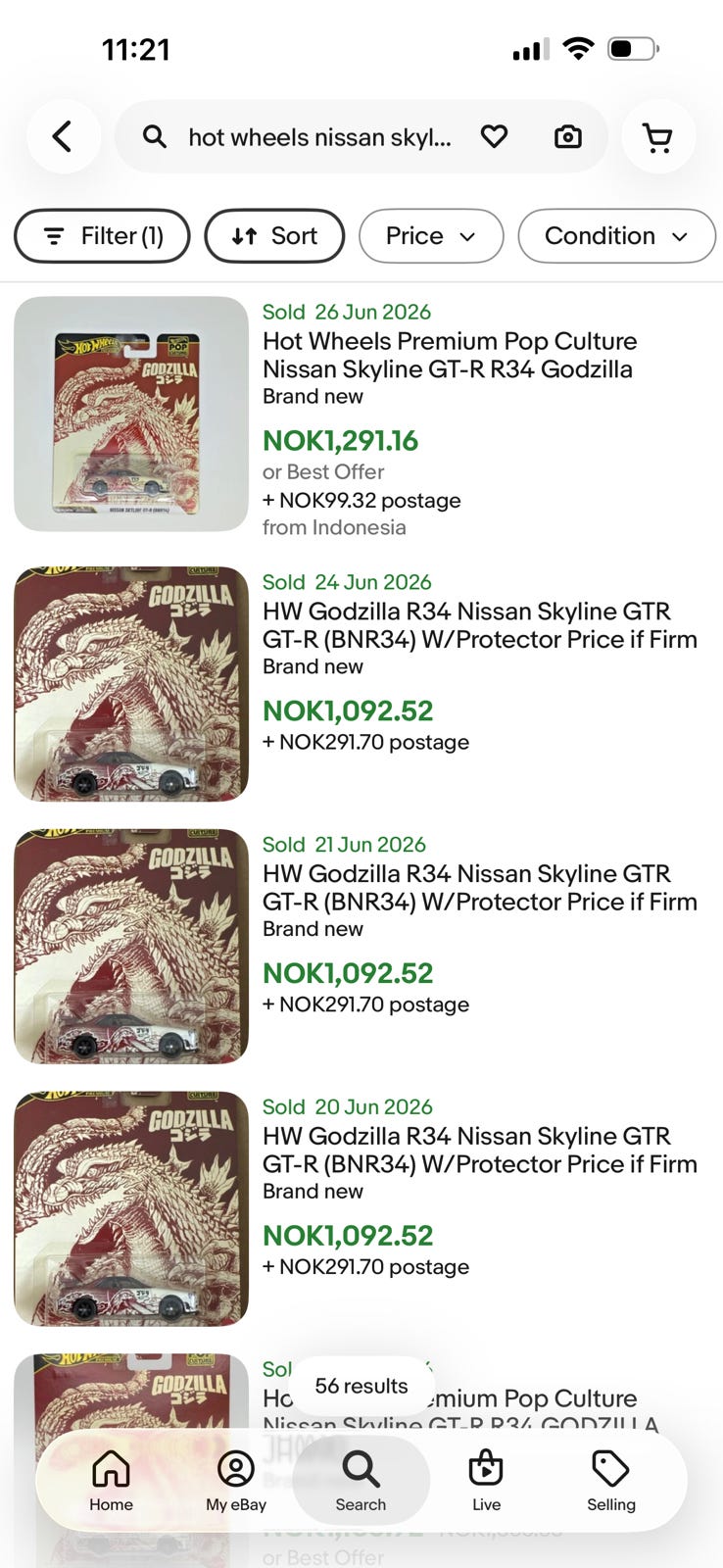Tap the search magnifier icon in search bar

point(154,137)
